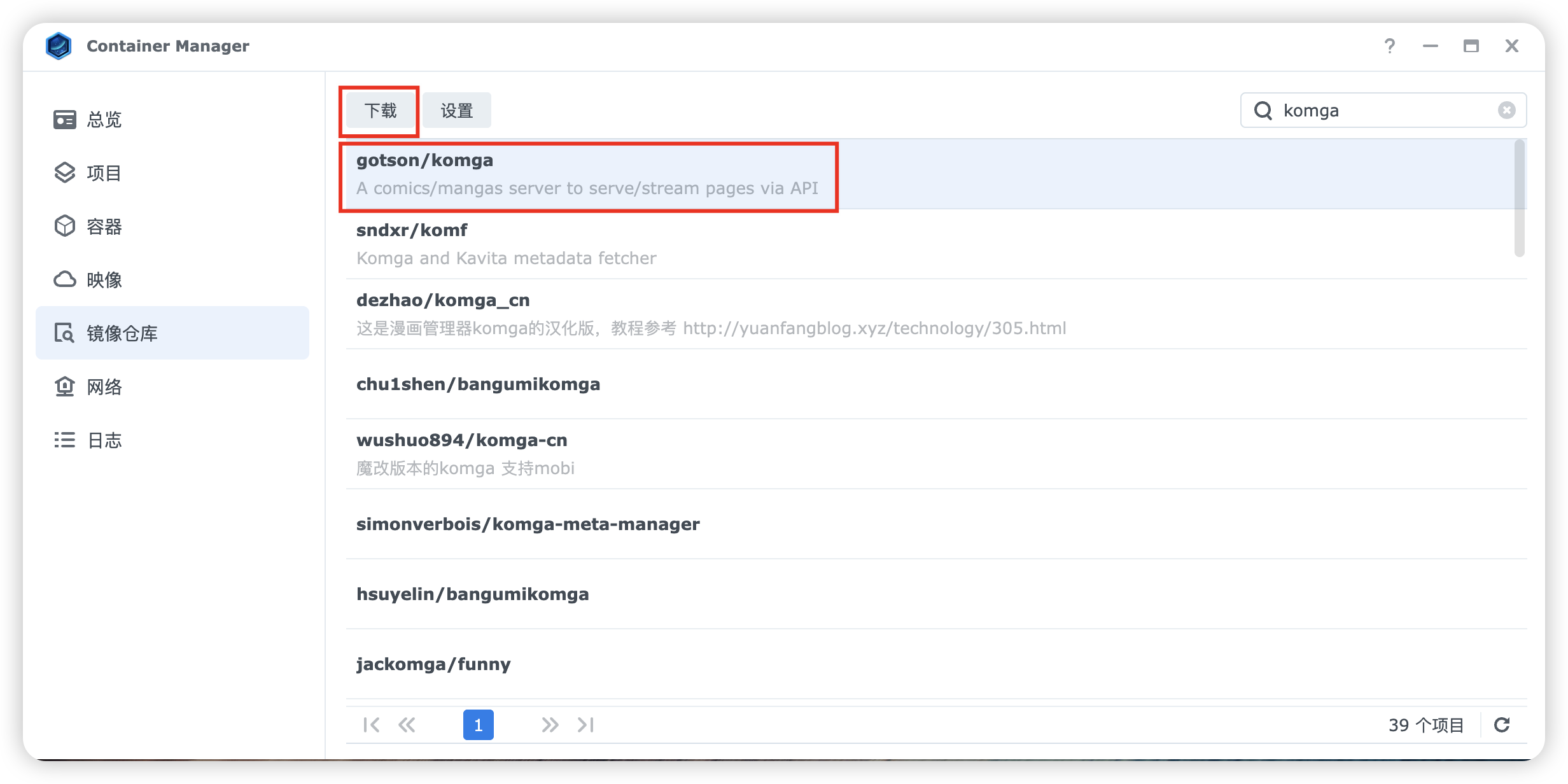Click the next page double-arrow

(x=550, y=725)
